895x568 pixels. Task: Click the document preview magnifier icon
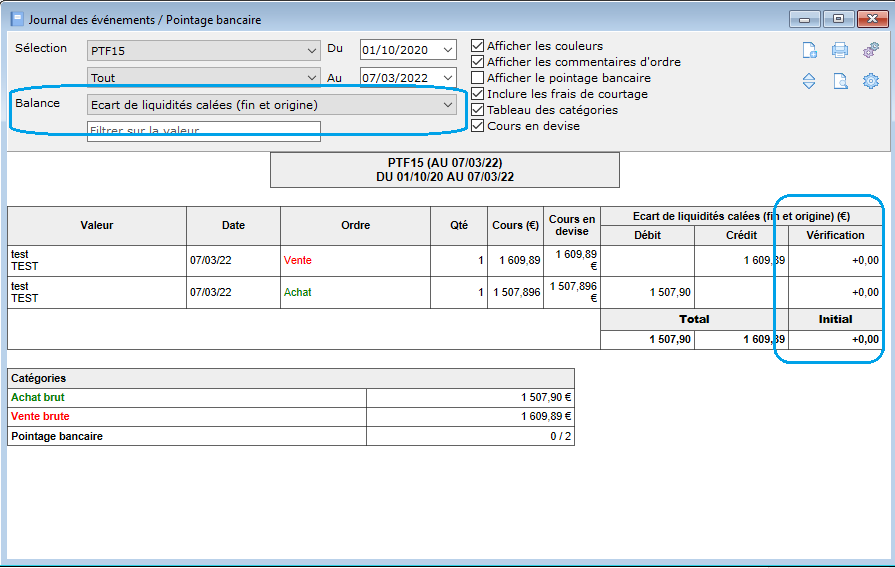coord(840,81)
